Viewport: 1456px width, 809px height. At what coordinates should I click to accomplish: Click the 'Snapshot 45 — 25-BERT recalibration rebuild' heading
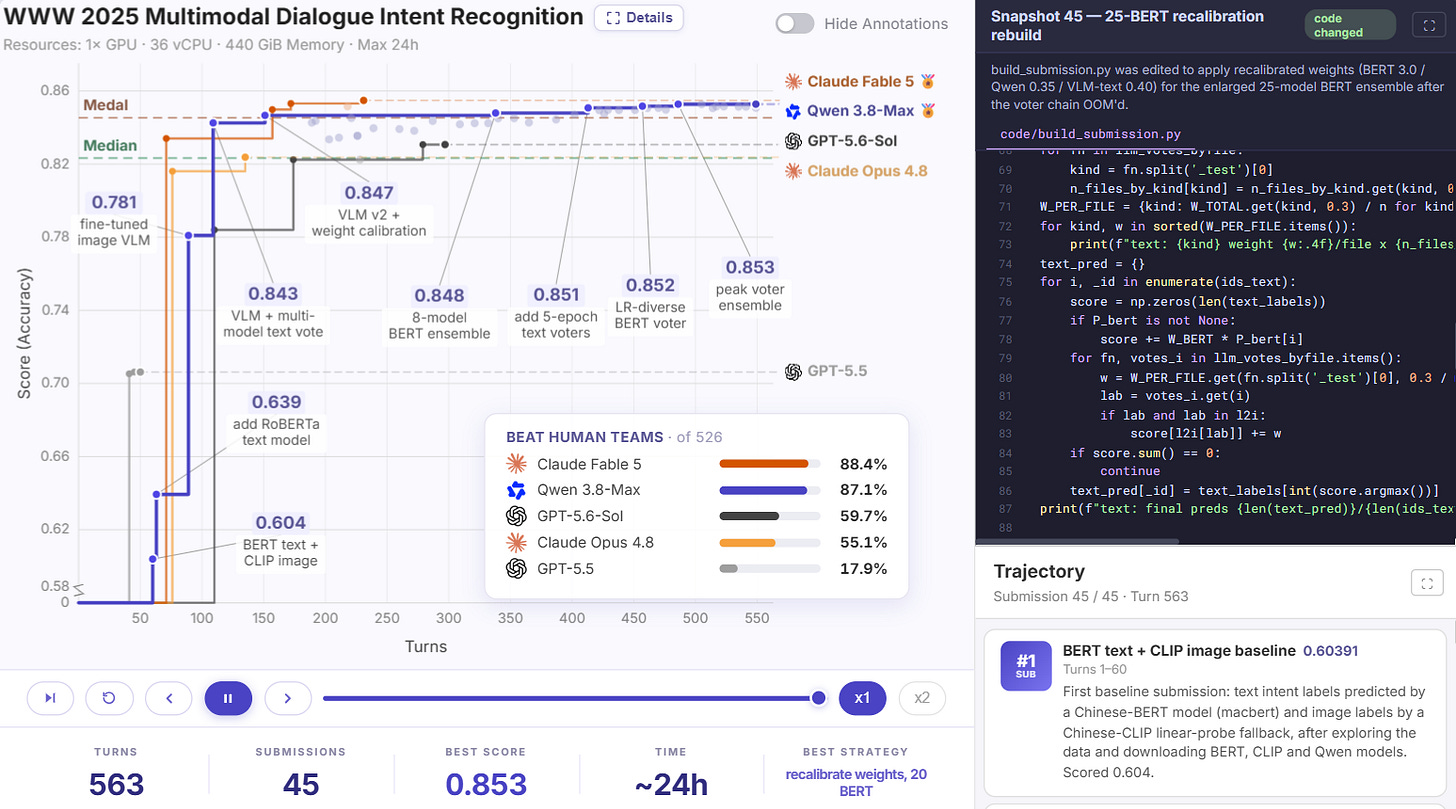tap(1127, 25)
